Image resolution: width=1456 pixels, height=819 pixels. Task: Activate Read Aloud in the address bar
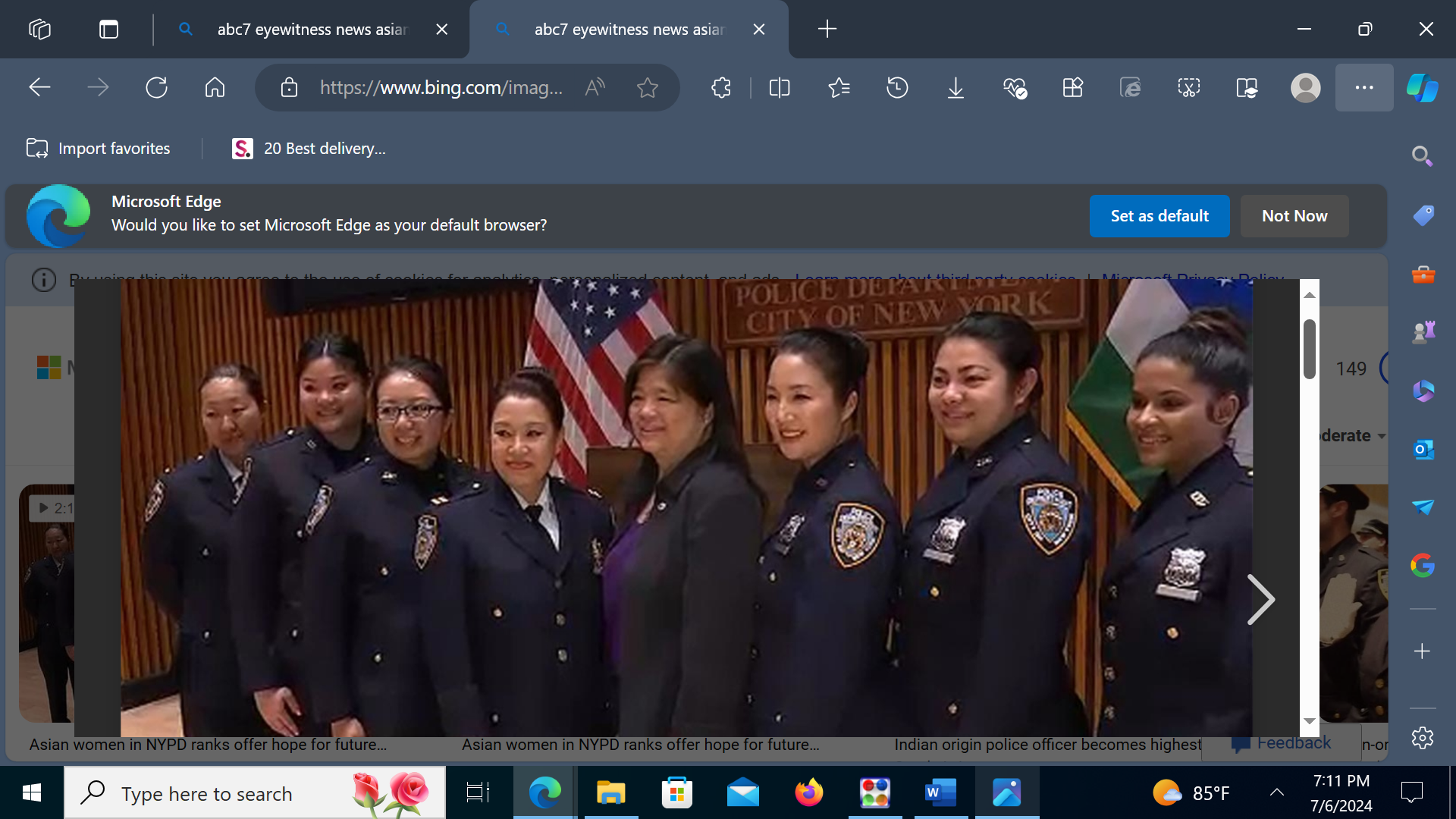tap(595, 88)
